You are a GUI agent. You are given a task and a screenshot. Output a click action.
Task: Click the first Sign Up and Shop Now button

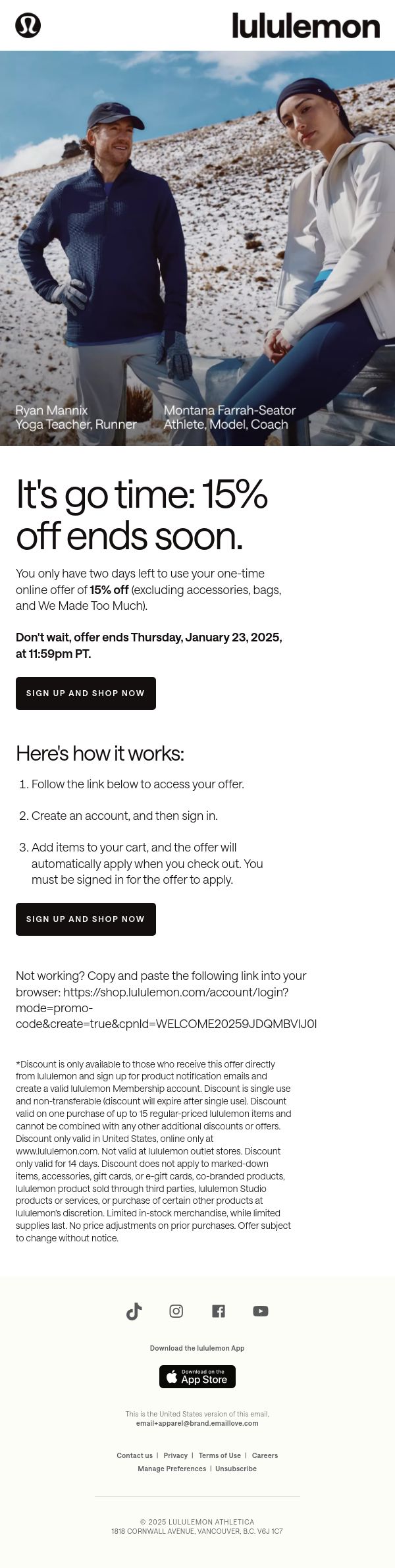click(x=86, y=693)
